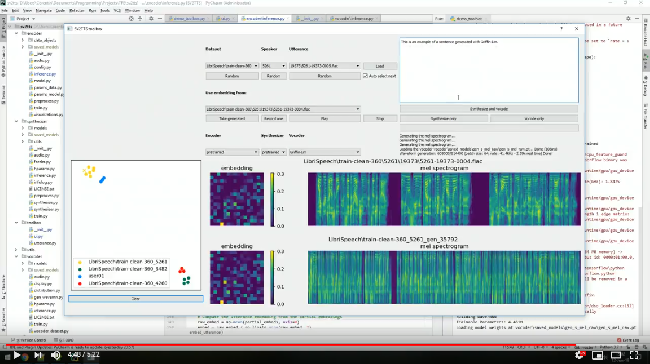The image size is (650, 364).
Task: Click the Synthesize only button
Action: 444,119
